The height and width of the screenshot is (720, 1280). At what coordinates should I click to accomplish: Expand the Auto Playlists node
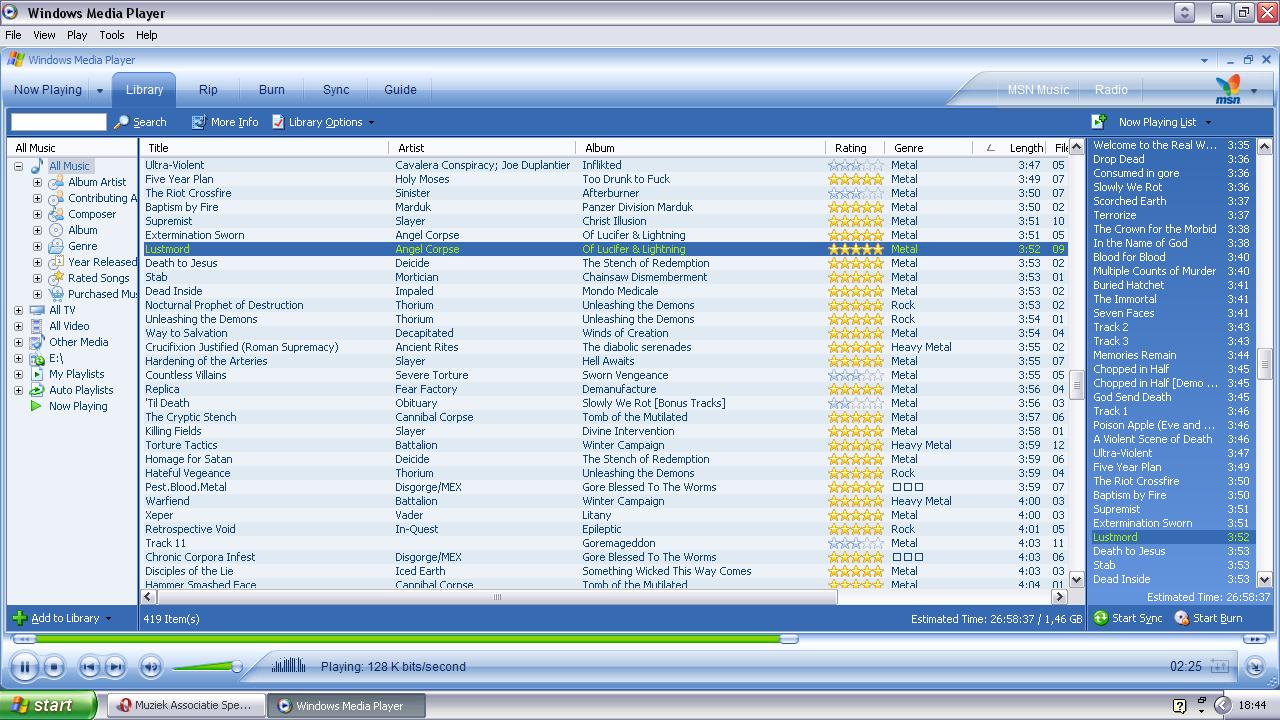click(x=18, y=390)
